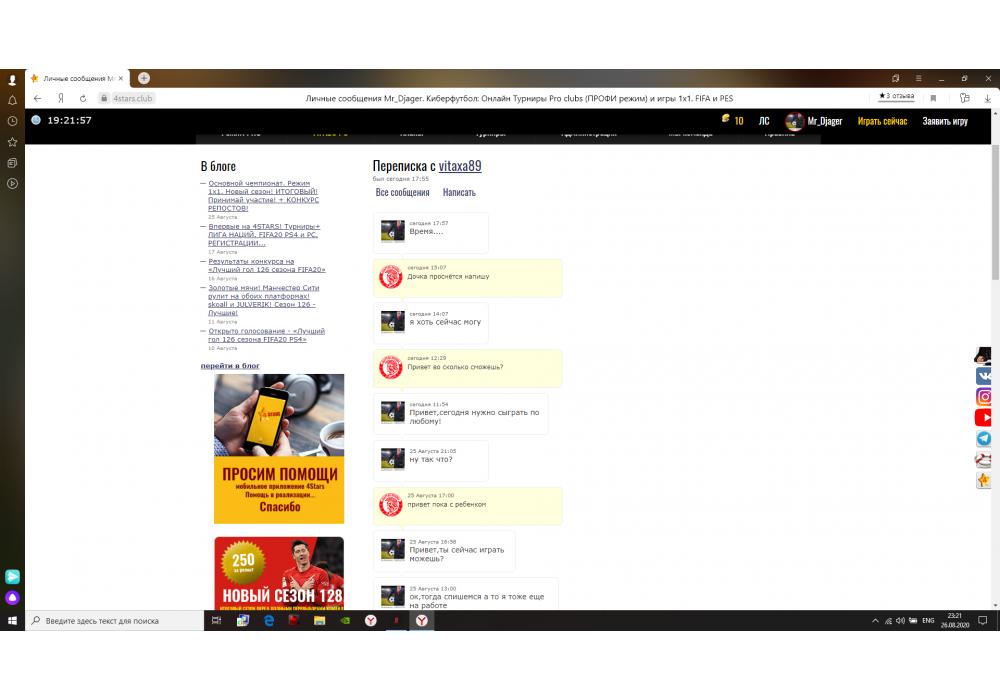
Task: Open downloads arrow icon in toolbar
Action: pos(987,98)
